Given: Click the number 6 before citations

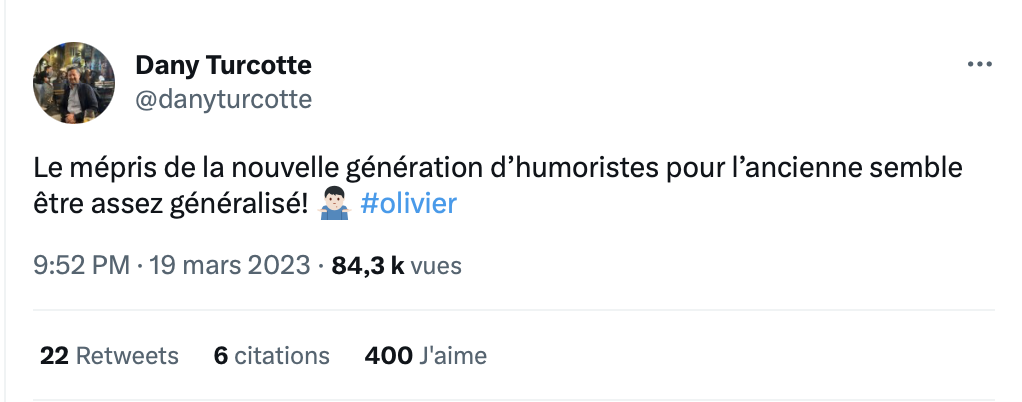Looking at the screenshot, I should click(221, 355).
